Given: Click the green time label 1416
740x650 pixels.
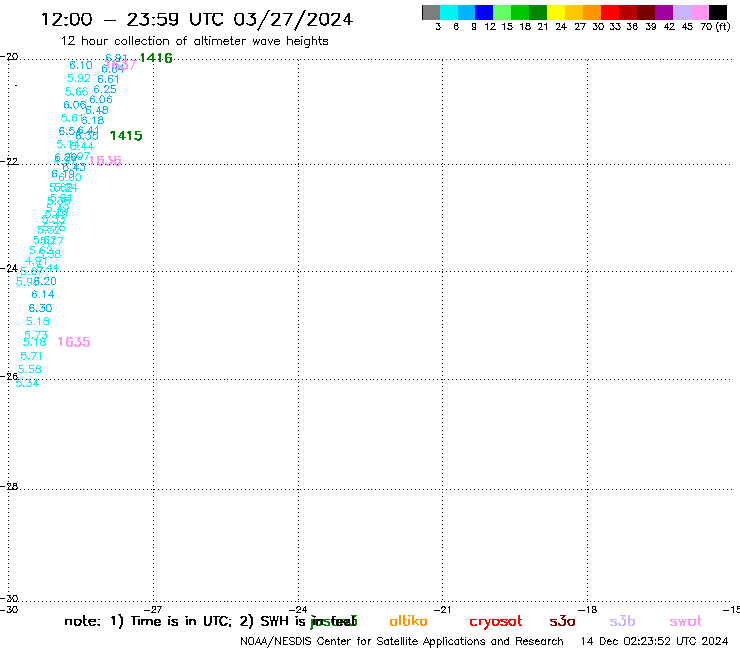Looking at the screenshot, I should [x=156, y=58].
